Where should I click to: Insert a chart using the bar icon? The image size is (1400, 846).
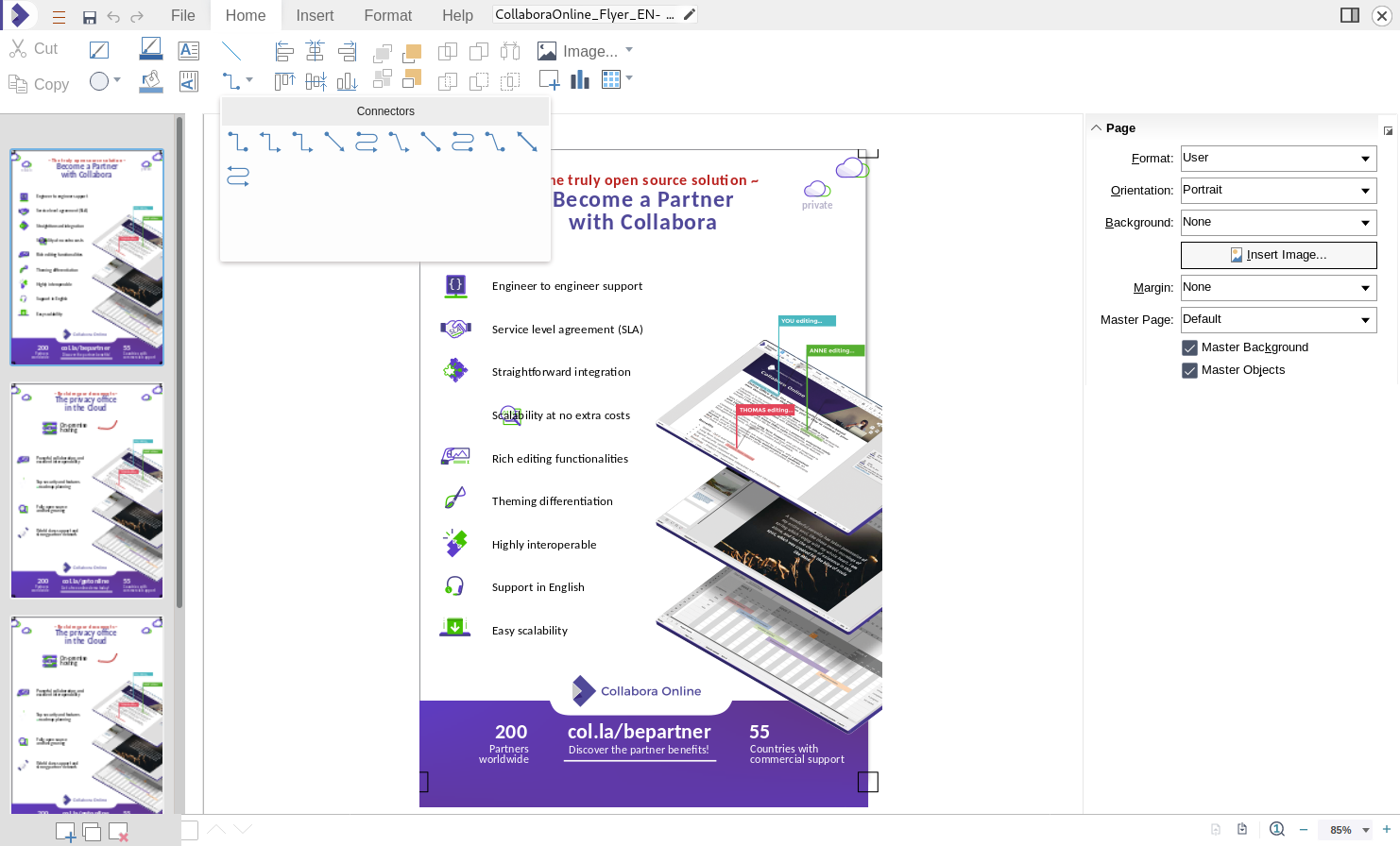click(580, 80)
